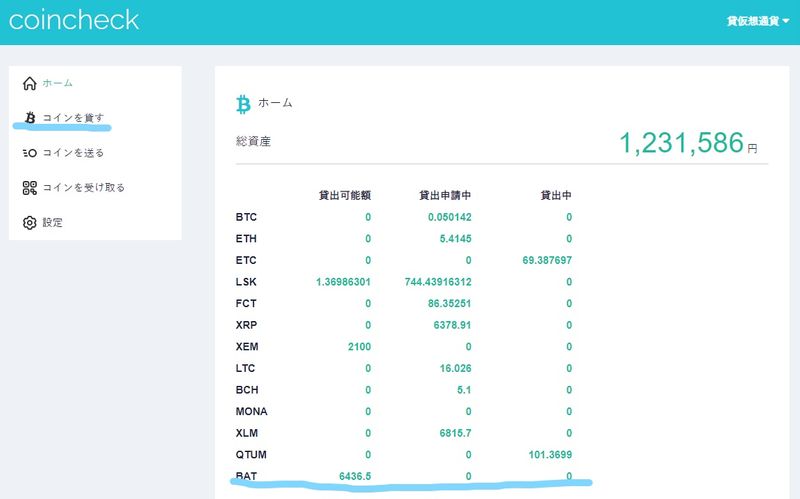The image size is (800, 499).
Task: Click the gear settings icon
Action: pos(30,222)
